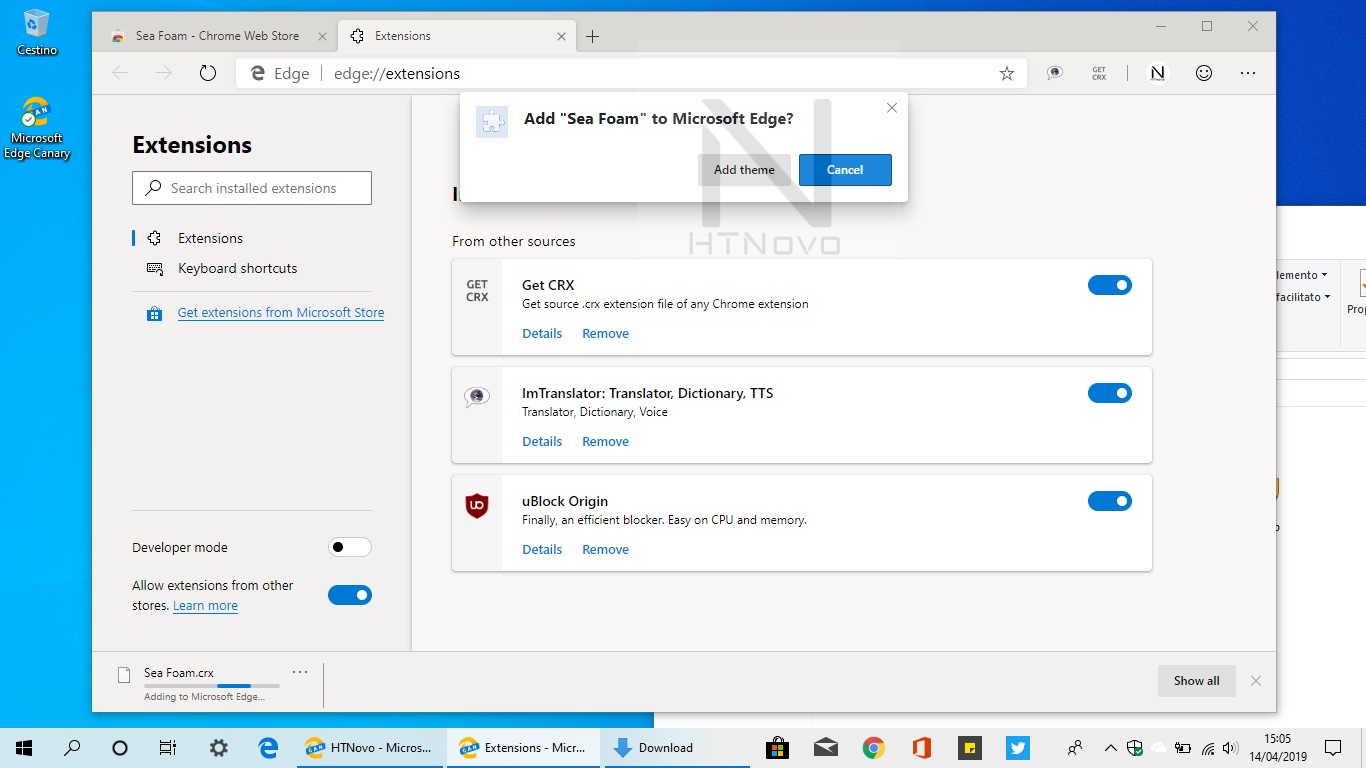Click the Extensions sidebar icon
The width and height of the screenshot is (1366, 768).
tap(155, 238)
